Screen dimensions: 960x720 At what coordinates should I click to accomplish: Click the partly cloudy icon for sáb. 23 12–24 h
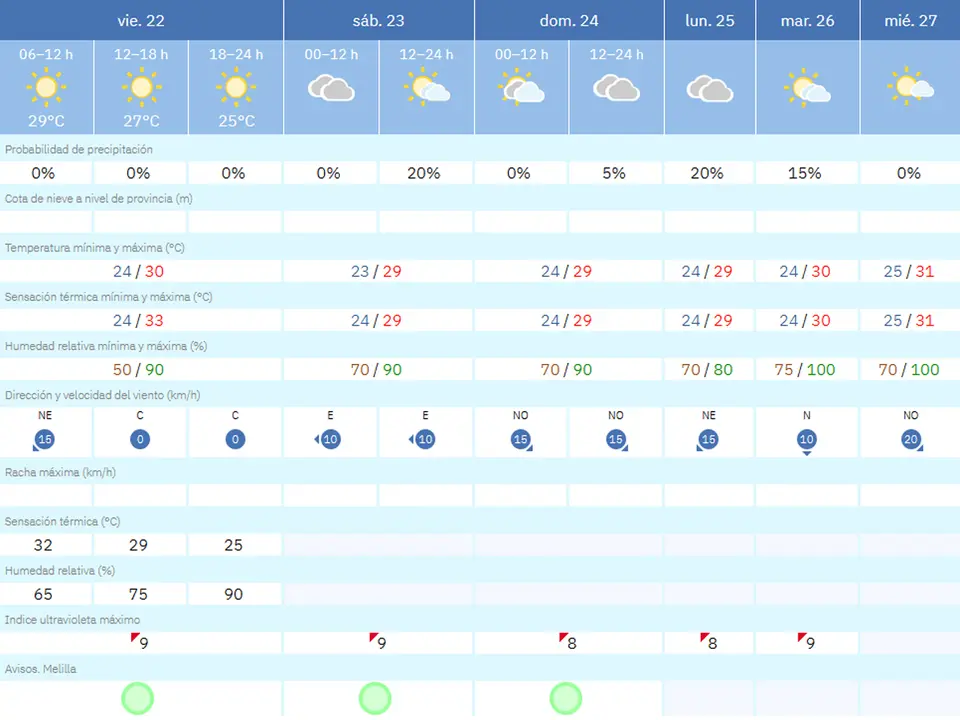click(427, 88)
